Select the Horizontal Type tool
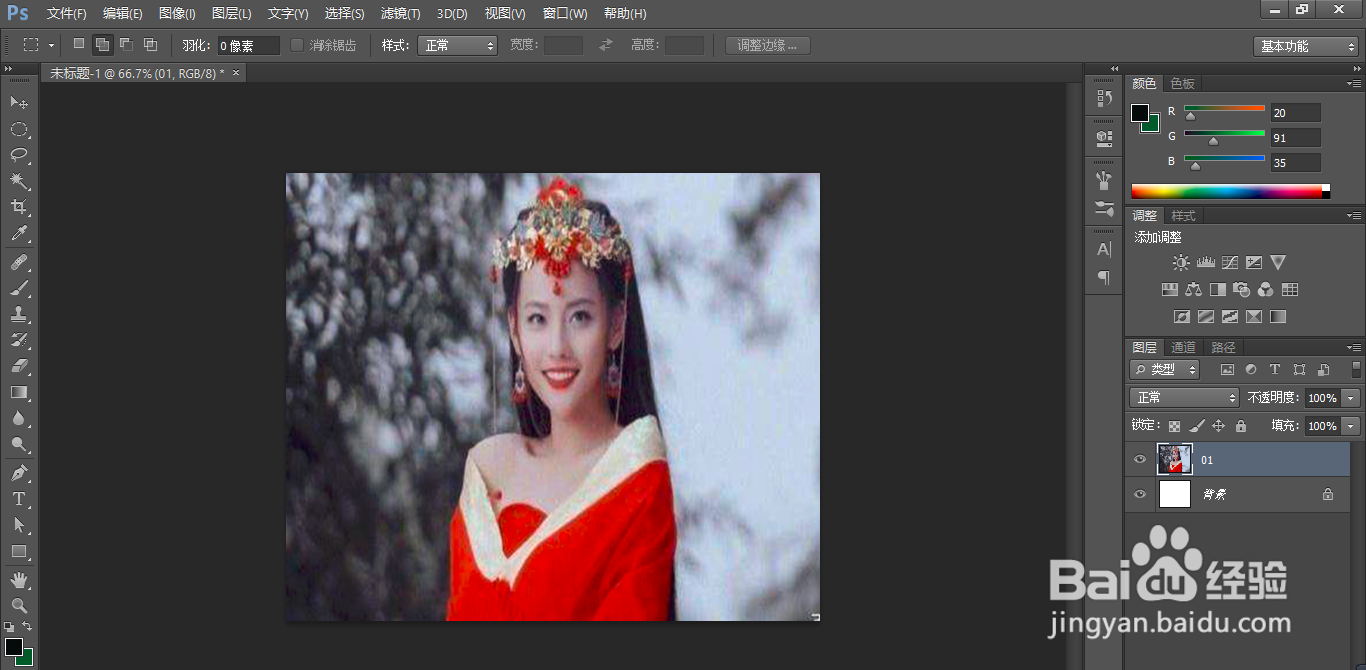Image resolution: width=1366 pixels, height=670 pixels. click(19, 498)
